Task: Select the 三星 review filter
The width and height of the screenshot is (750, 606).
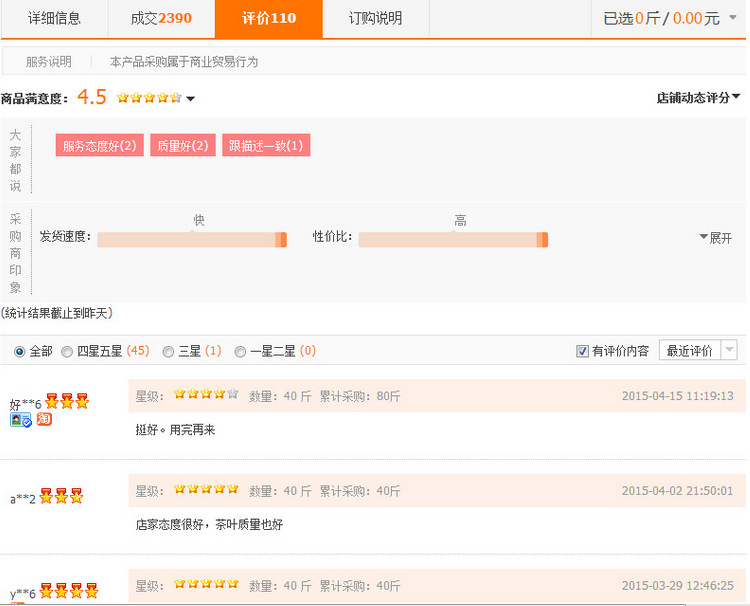Action: (x=168, y=351)
